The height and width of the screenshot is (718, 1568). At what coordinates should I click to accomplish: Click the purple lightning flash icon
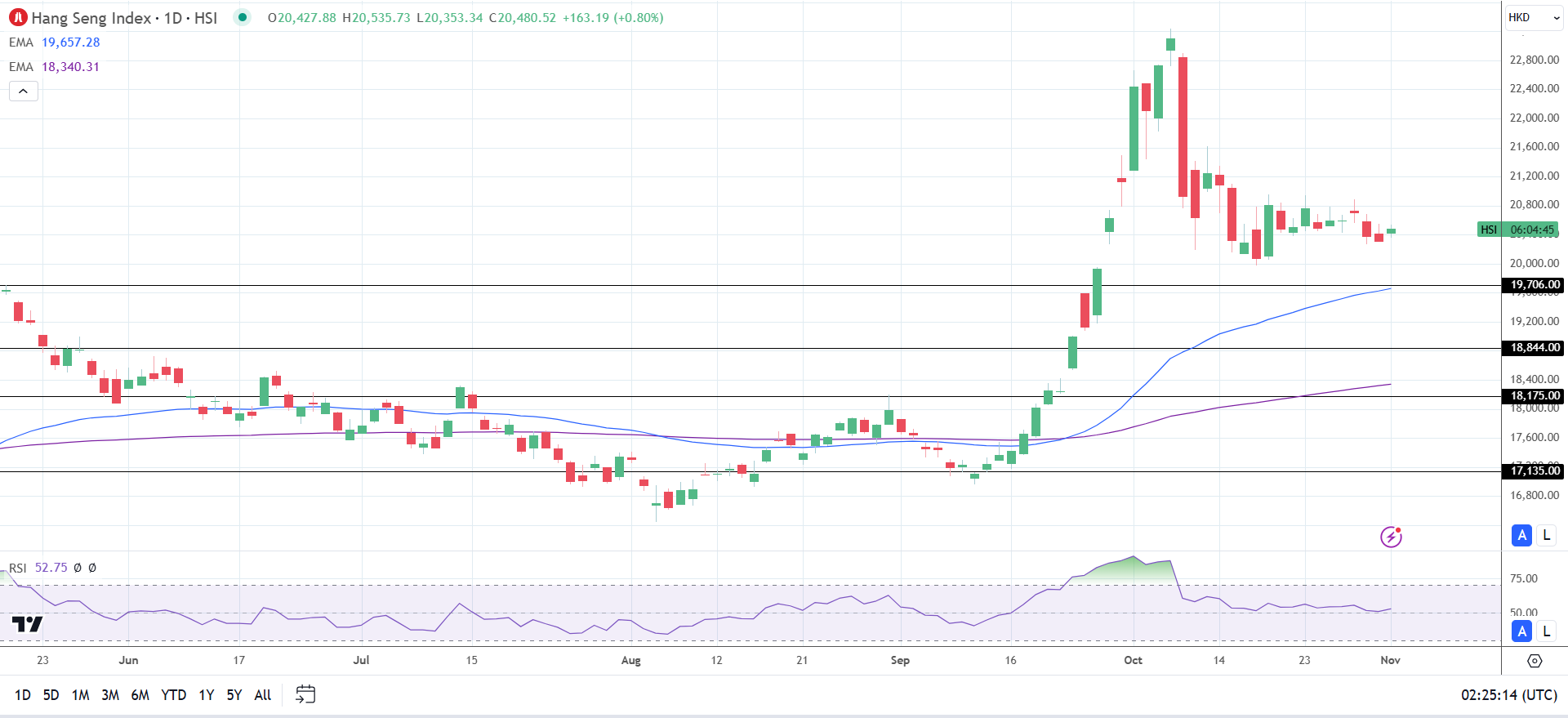(x=1391, y=537)
